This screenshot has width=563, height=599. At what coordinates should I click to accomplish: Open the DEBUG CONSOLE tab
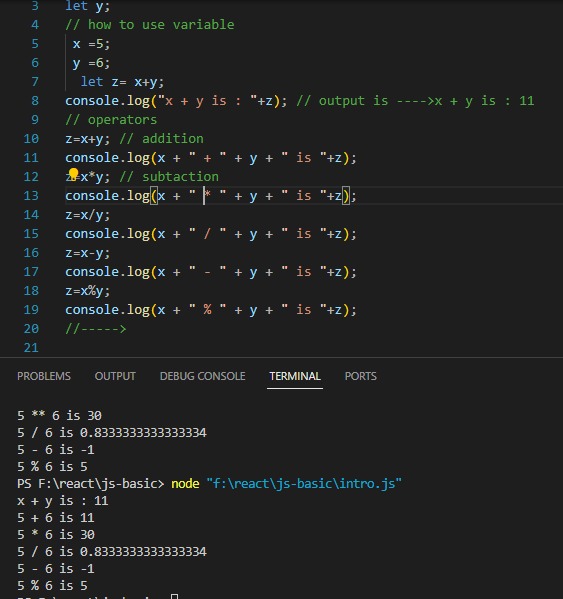(202, 376)
